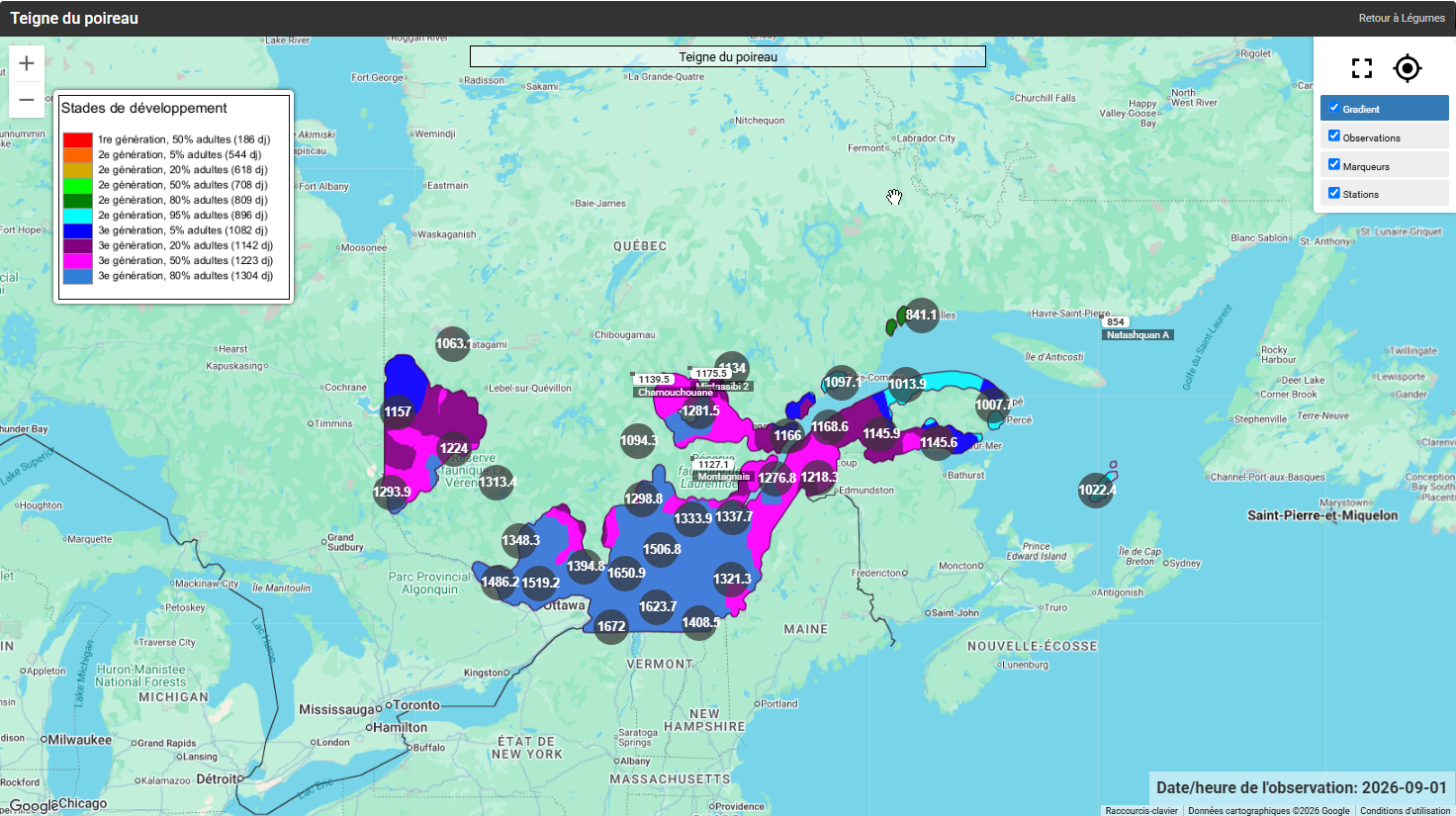Open the 1063.1 station marker
The image size is (1456, 816).
click(x=452, y=343)
